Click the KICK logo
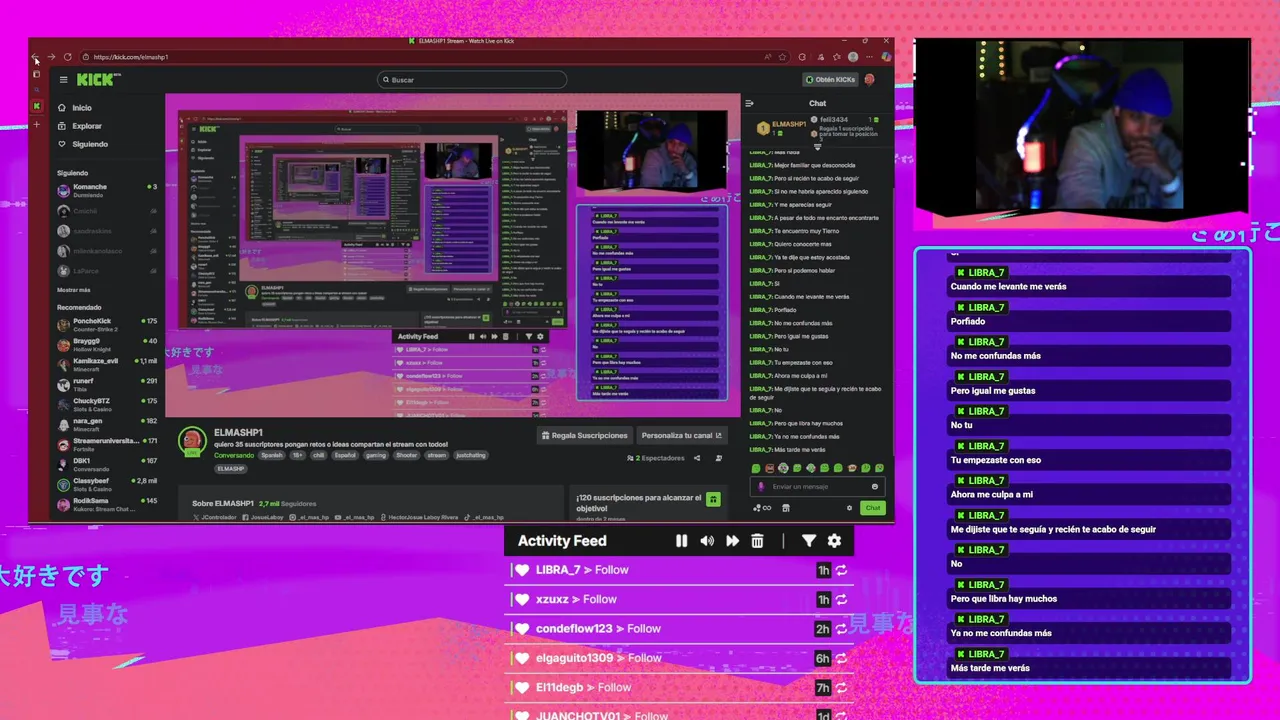The width and height of the screenshot is (1280, 720). (x=98, y=79)
